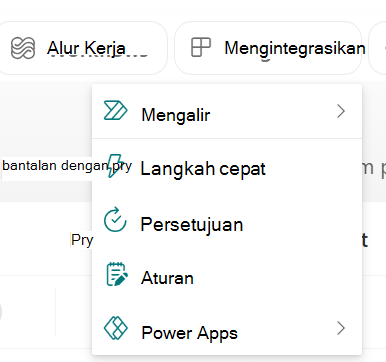Click the Langkah cepat lightning icon

pos(116,166)
